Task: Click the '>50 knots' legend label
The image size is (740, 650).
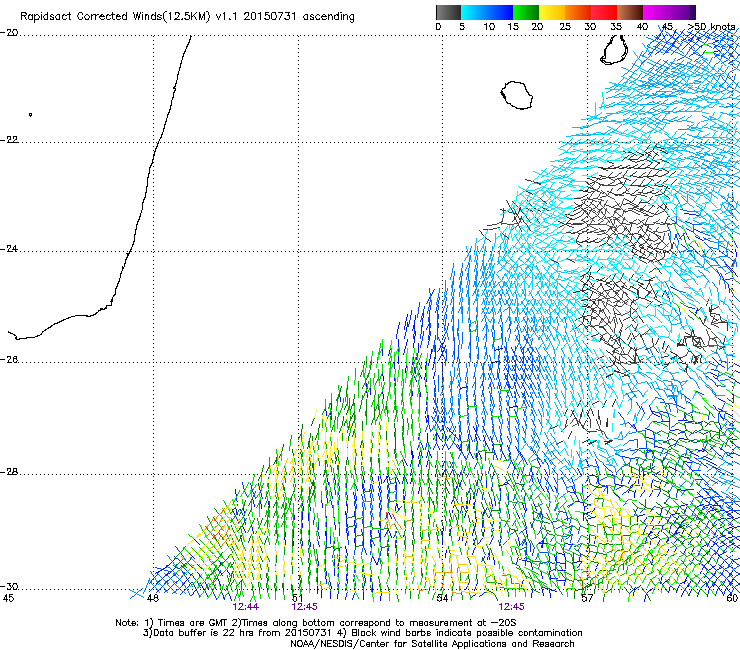Action: (x=711, y=27)
